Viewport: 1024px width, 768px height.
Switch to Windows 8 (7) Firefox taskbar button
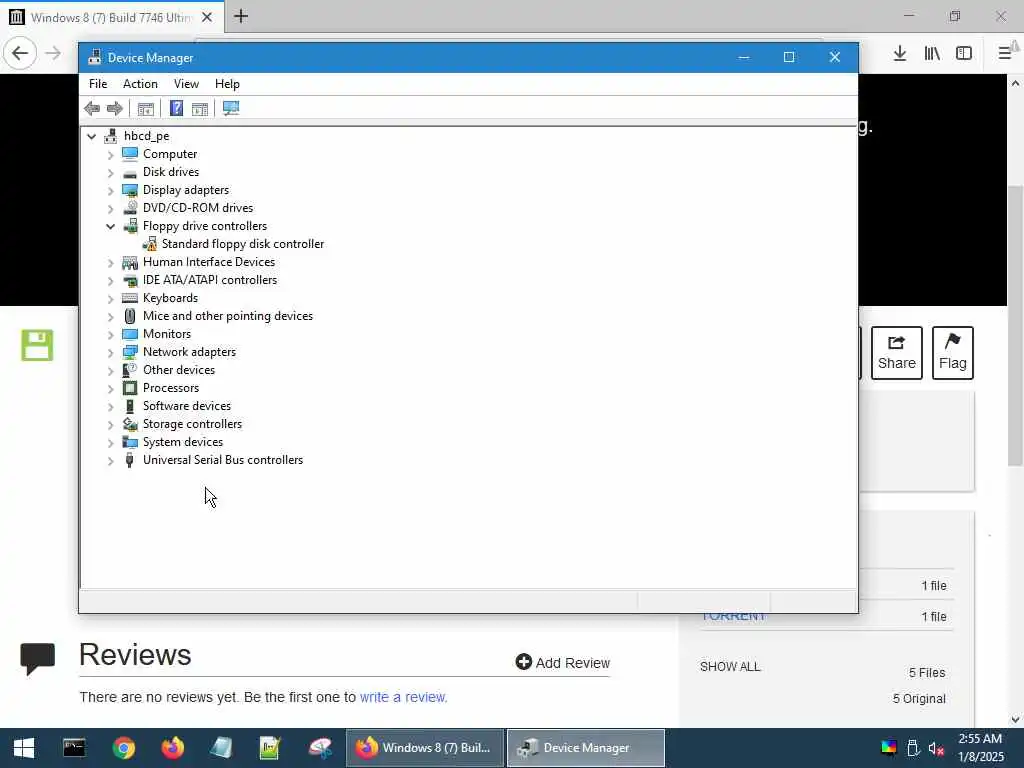point(424,748)
